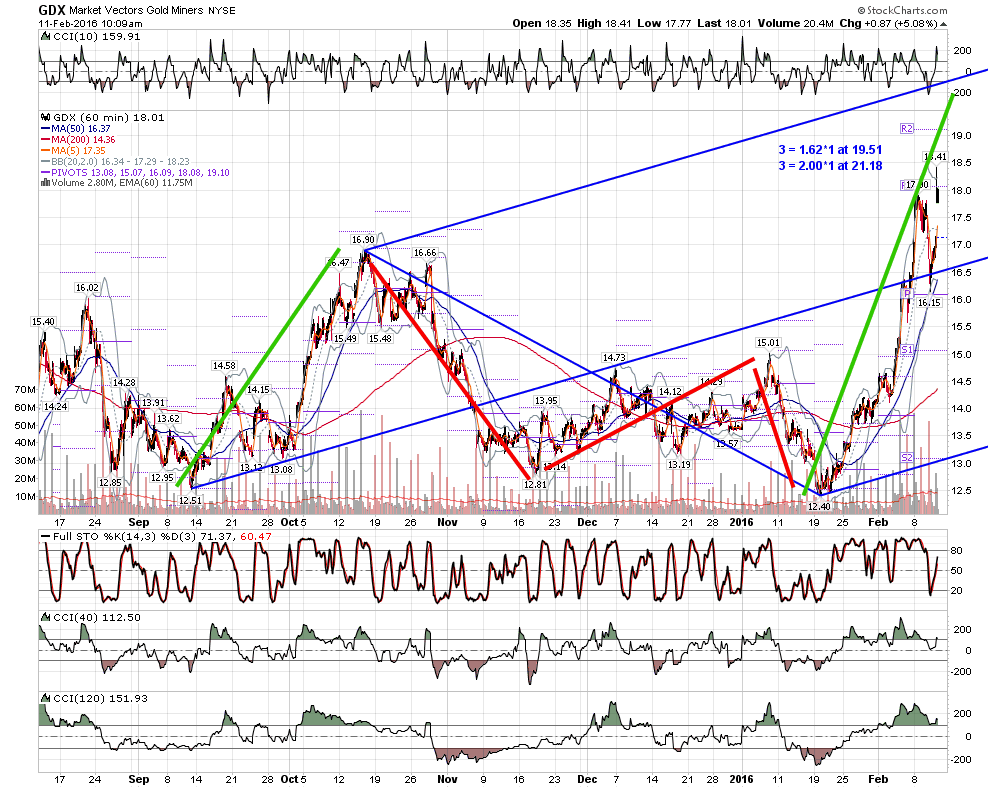This screenshot has width=998, height=792.
Task: Click the 'MA(200) 14.36' legend entry
Action: click(78, 139)
